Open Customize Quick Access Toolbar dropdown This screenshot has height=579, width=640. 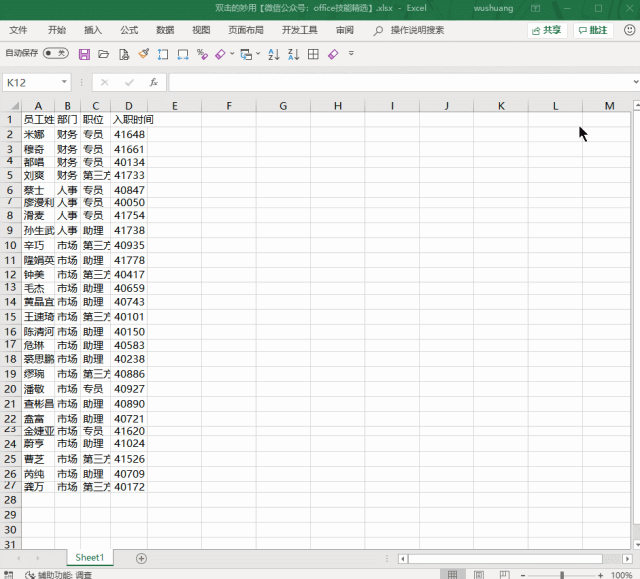[351, 54]
